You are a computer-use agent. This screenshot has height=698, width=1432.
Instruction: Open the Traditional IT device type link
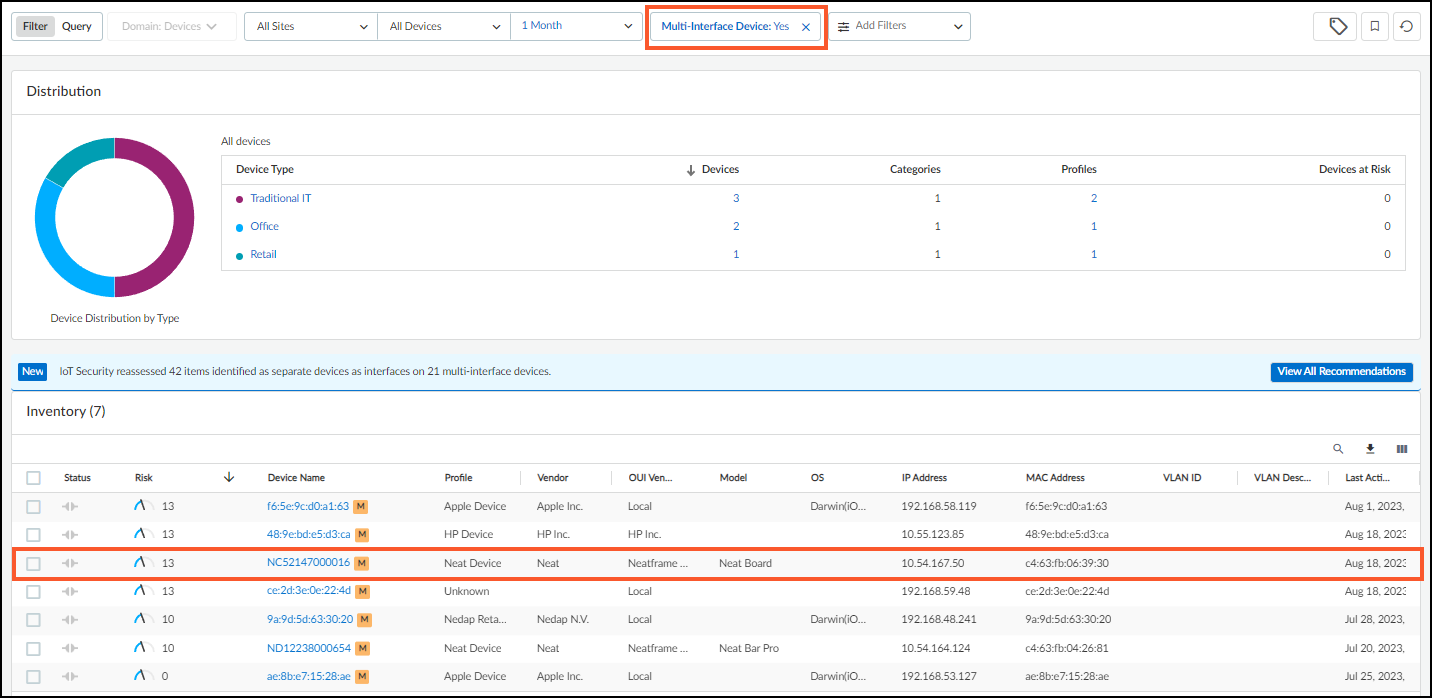coord(280,198)
